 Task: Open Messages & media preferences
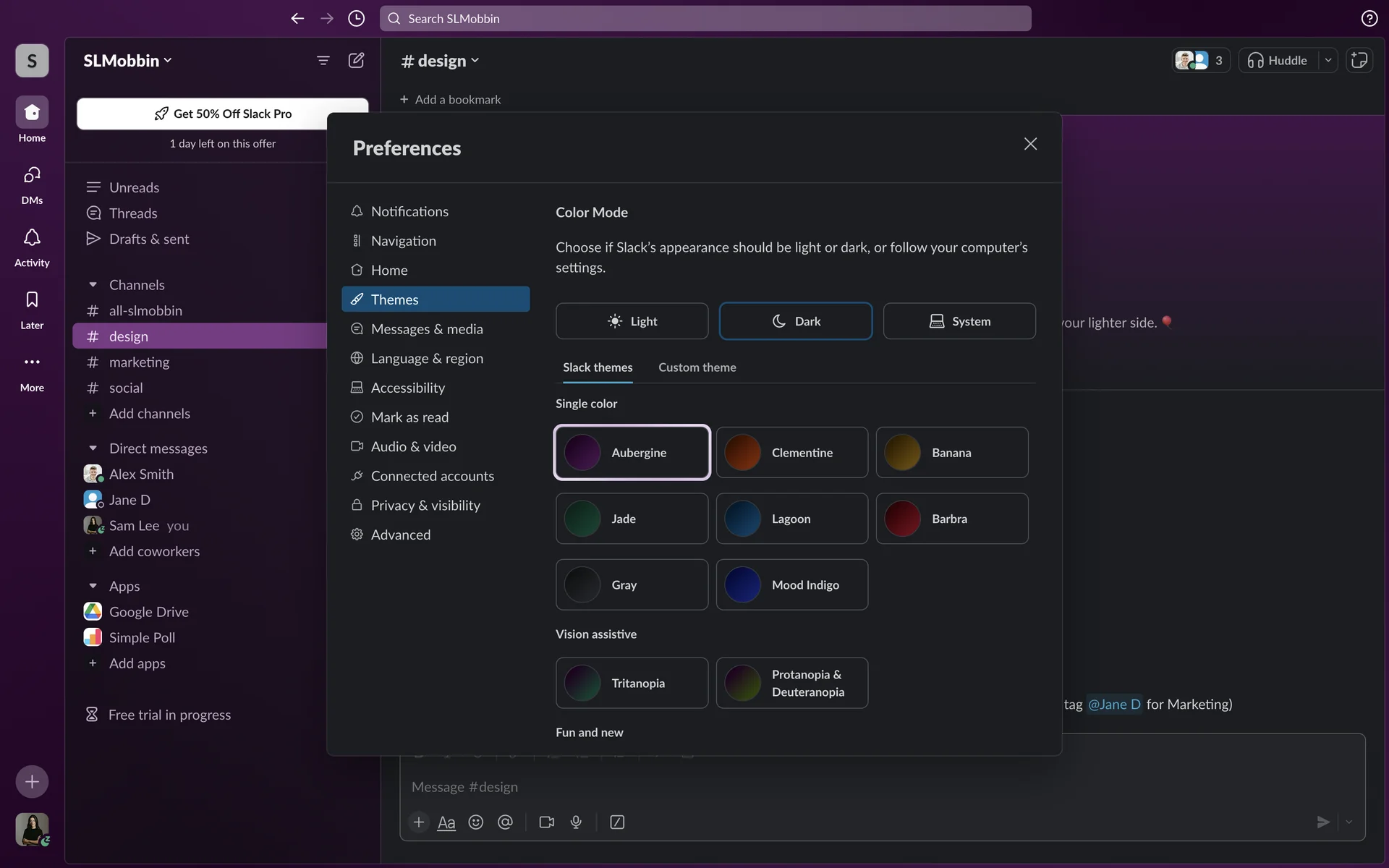[x=426, y=329]
